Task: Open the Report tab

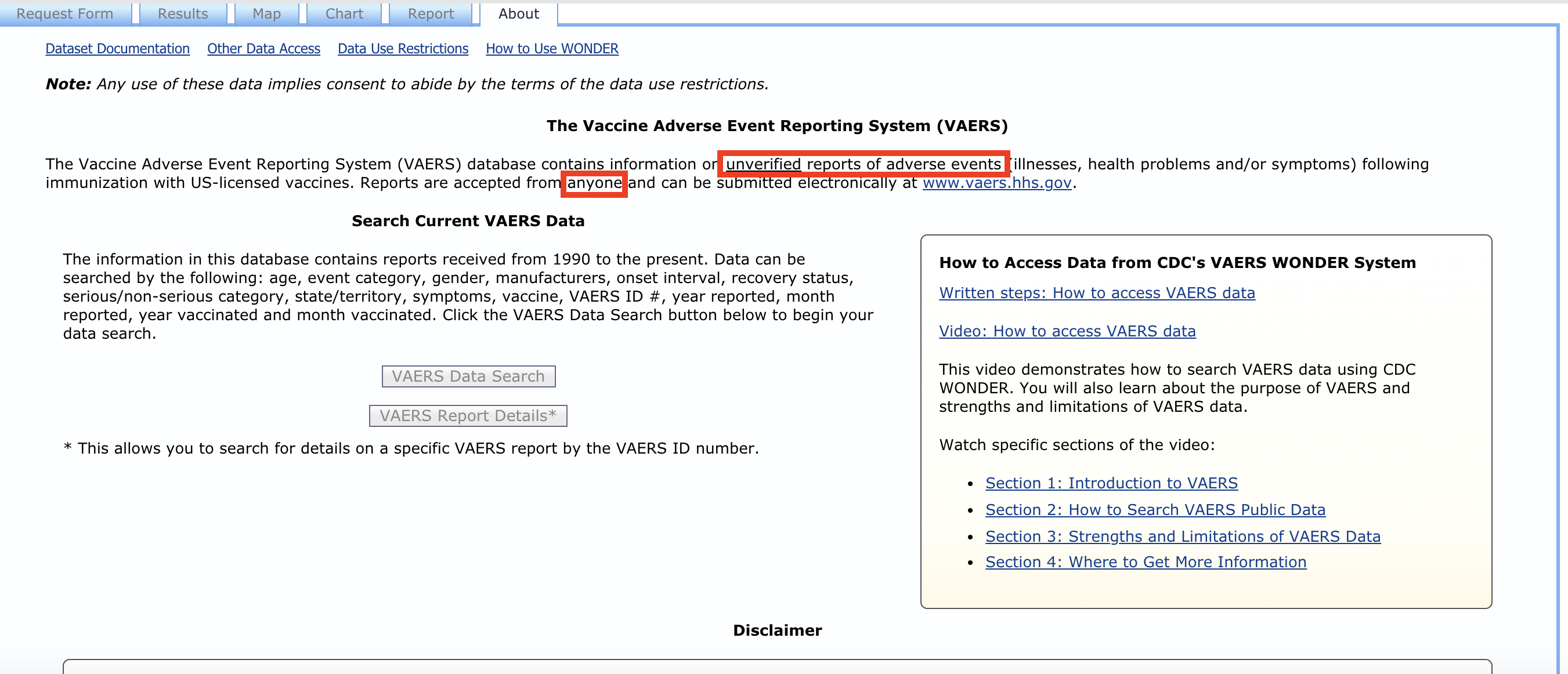Action: (431, 13)
